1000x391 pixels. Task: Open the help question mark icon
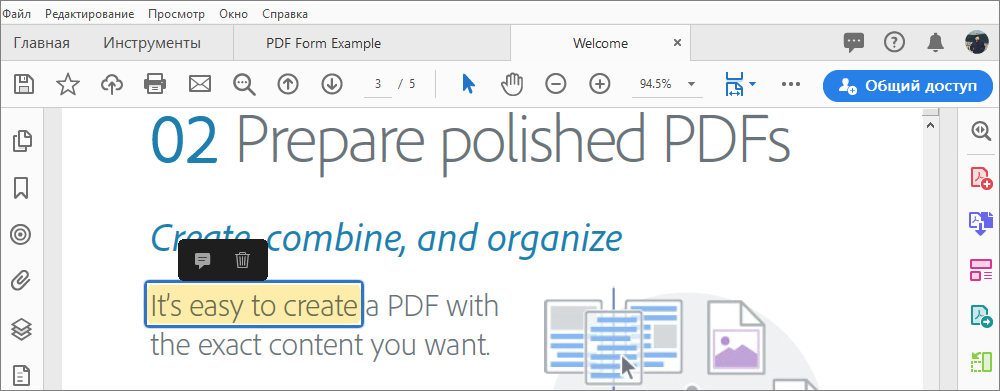pyautogui.click(x=894, y=43)
